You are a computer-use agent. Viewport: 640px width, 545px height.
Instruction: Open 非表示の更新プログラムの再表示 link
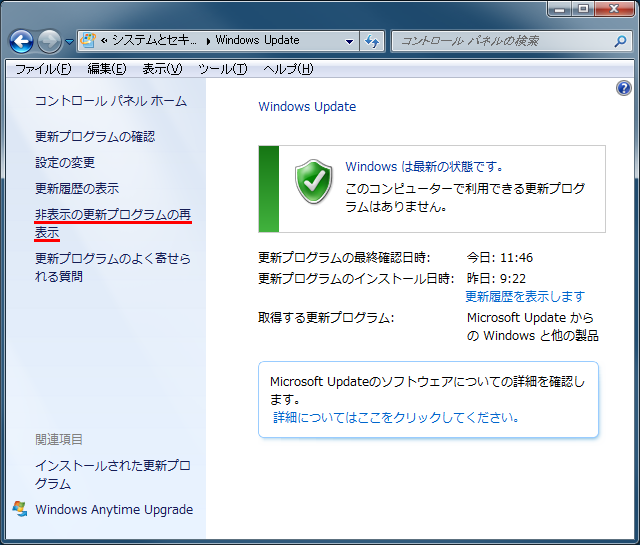pyautogui.click(x=112, y=215)
